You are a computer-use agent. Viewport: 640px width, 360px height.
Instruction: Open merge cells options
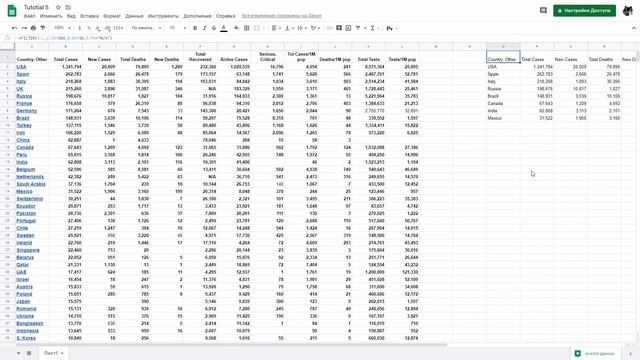click(258, 28)
